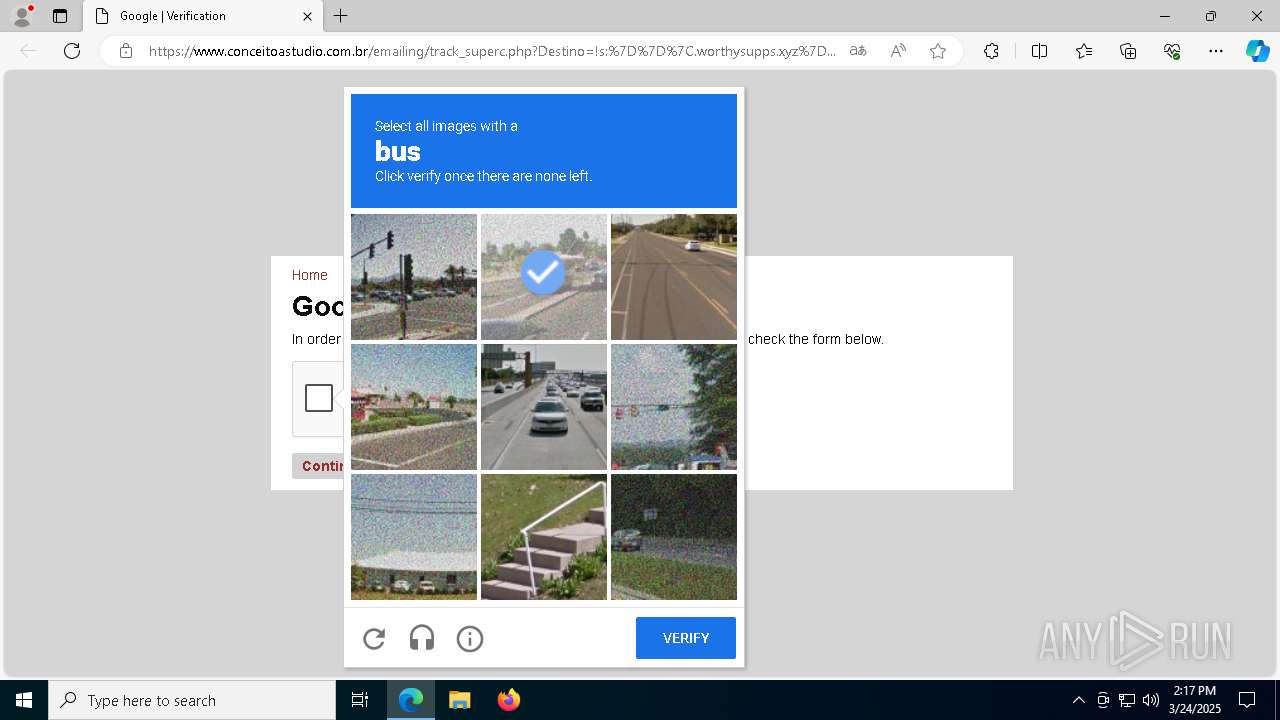1280x720 pixels.
Task: Open the Home link
Action: [x=309, y=275]
